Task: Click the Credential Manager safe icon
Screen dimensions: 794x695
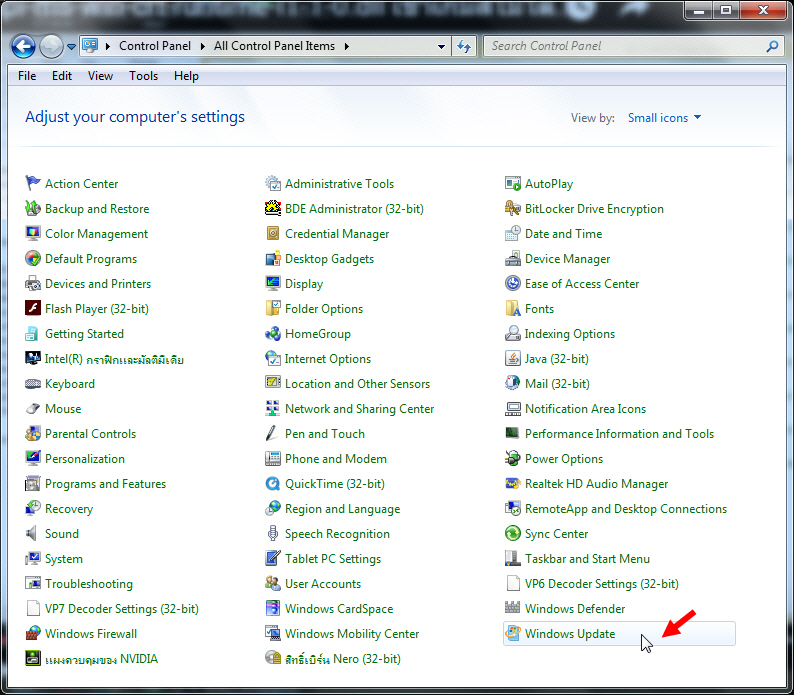Action: 273,233
